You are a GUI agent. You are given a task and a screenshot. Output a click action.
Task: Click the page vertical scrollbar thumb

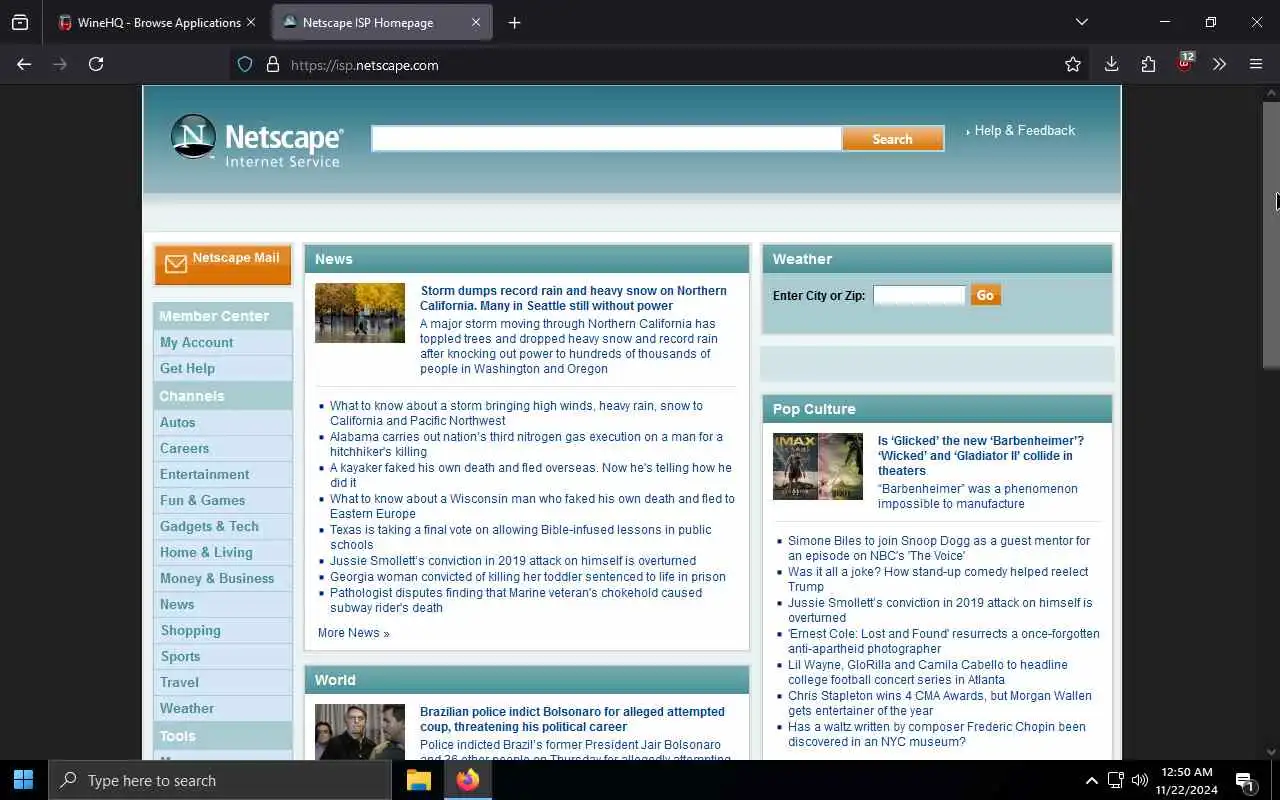(x=1271, y=234)
